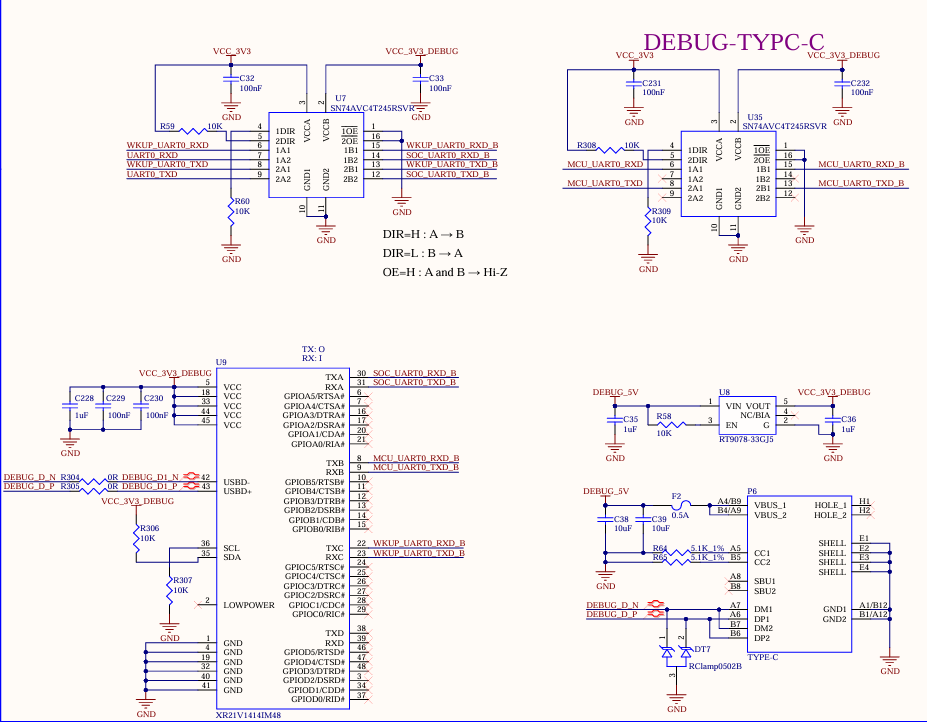The width and height of the screenshot is (927, 722).
Task: Select the XR21V1414IM48 U9 chip body
Action: point(283,539)
